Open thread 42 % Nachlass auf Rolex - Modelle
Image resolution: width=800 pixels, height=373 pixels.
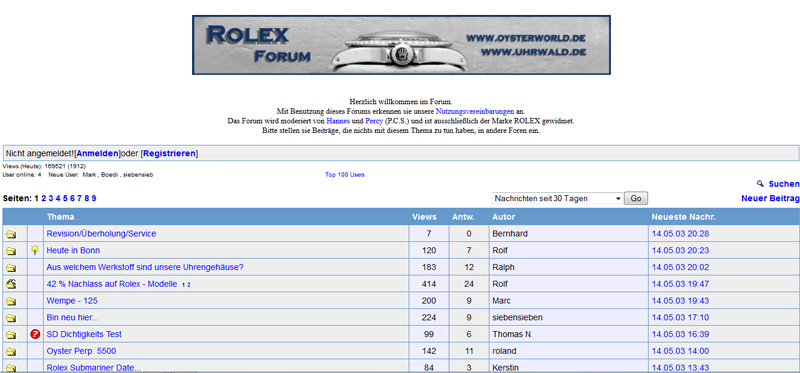pyautogui.click(x=112, y=284)
